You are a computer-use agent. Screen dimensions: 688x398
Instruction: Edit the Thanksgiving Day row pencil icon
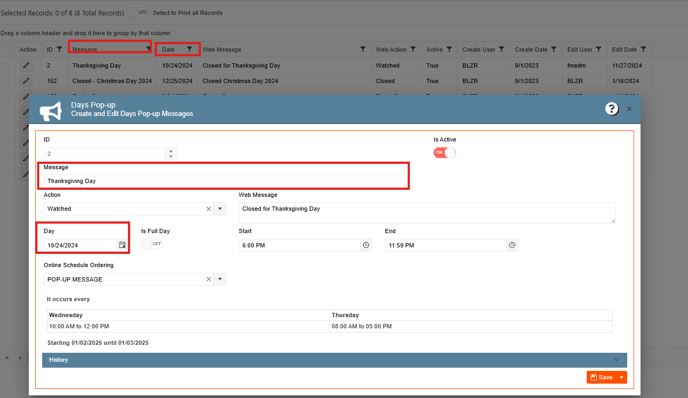[x=26, y=65]
